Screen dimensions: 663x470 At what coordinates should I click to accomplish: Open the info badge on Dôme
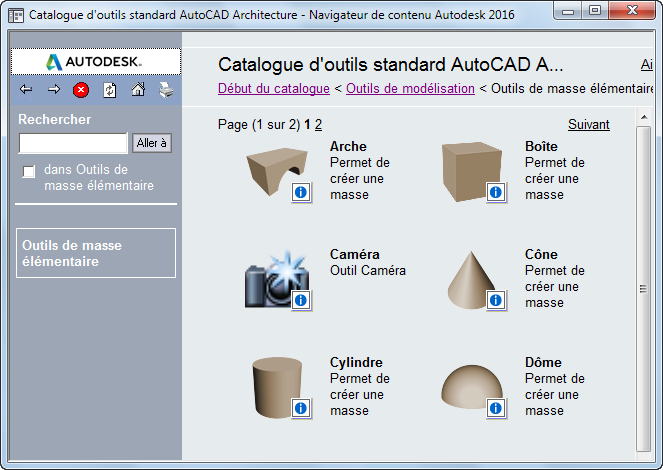coord(496,408)
